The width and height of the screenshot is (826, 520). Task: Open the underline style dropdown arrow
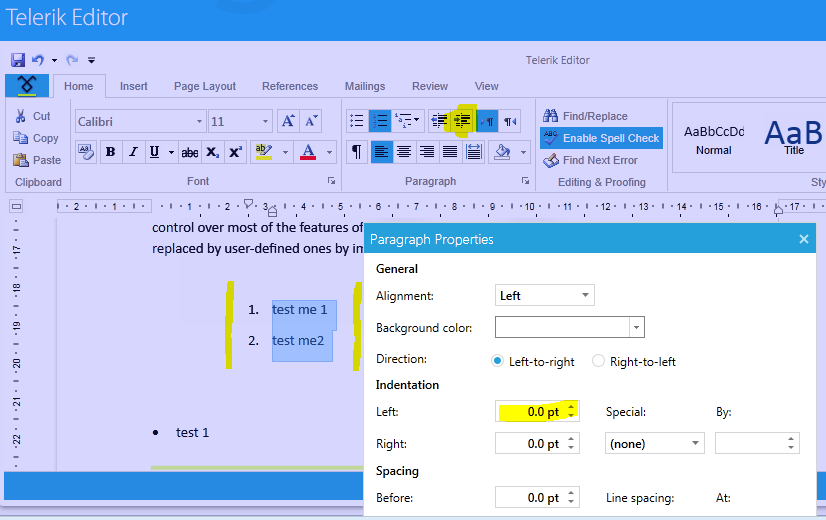[x=171, y=153]
